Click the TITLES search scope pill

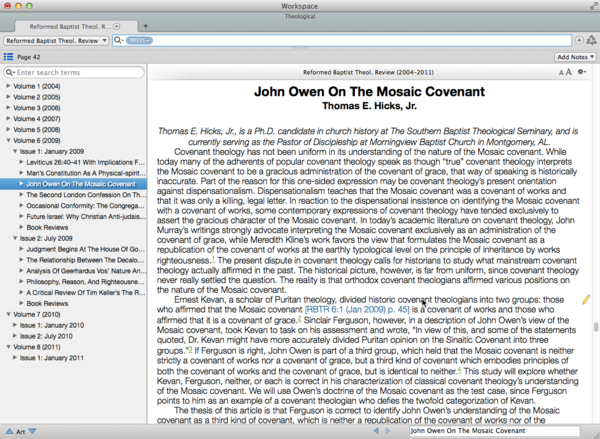[139, 40]
